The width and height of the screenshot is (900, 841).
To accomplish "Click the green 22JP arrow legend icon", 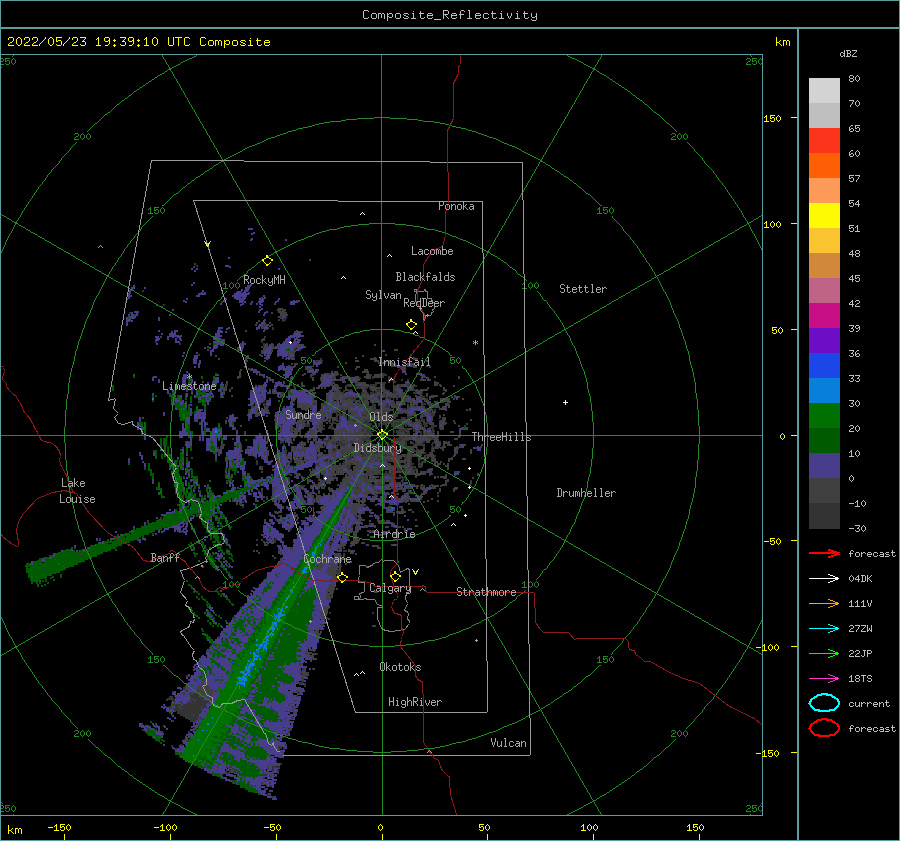I will 824,653.
